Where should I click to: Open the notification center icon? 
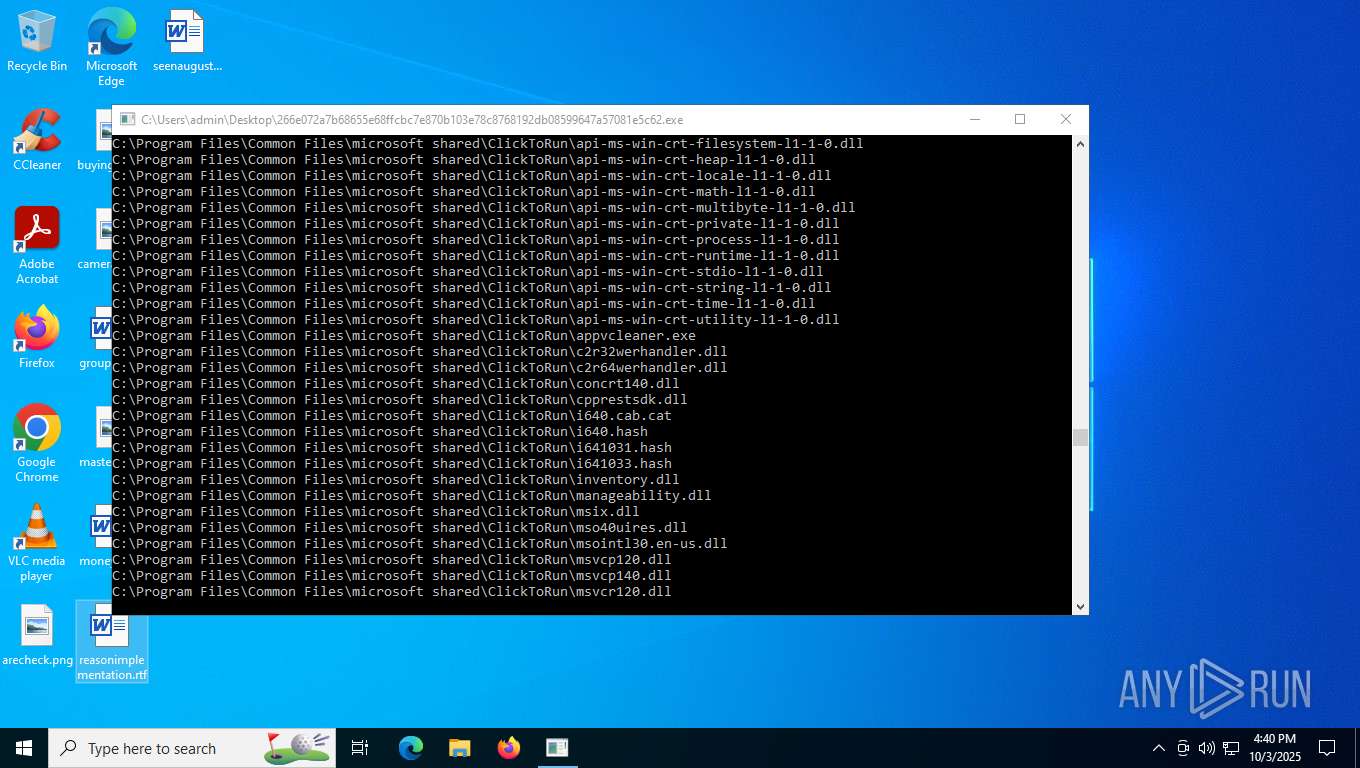click(x=1327, y=748)
